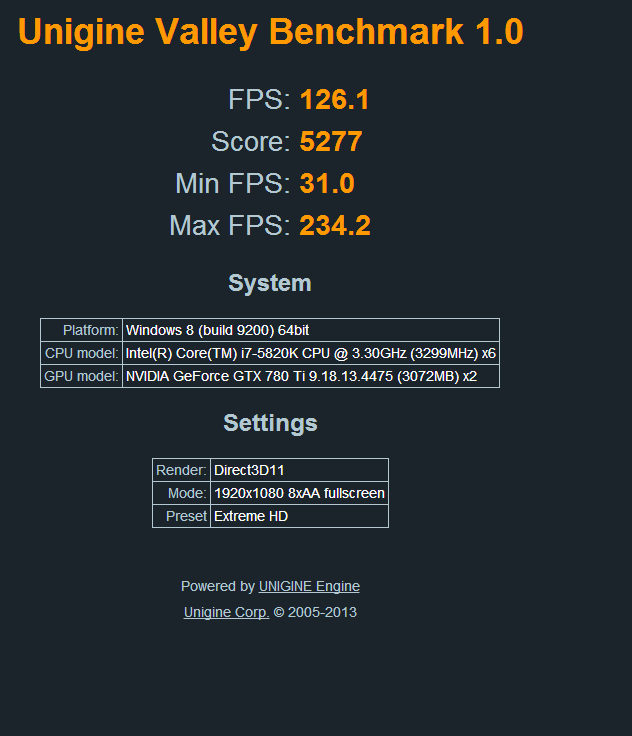Click the GPU model label cell
Viewport: 632px width, 736px height.
82,376
